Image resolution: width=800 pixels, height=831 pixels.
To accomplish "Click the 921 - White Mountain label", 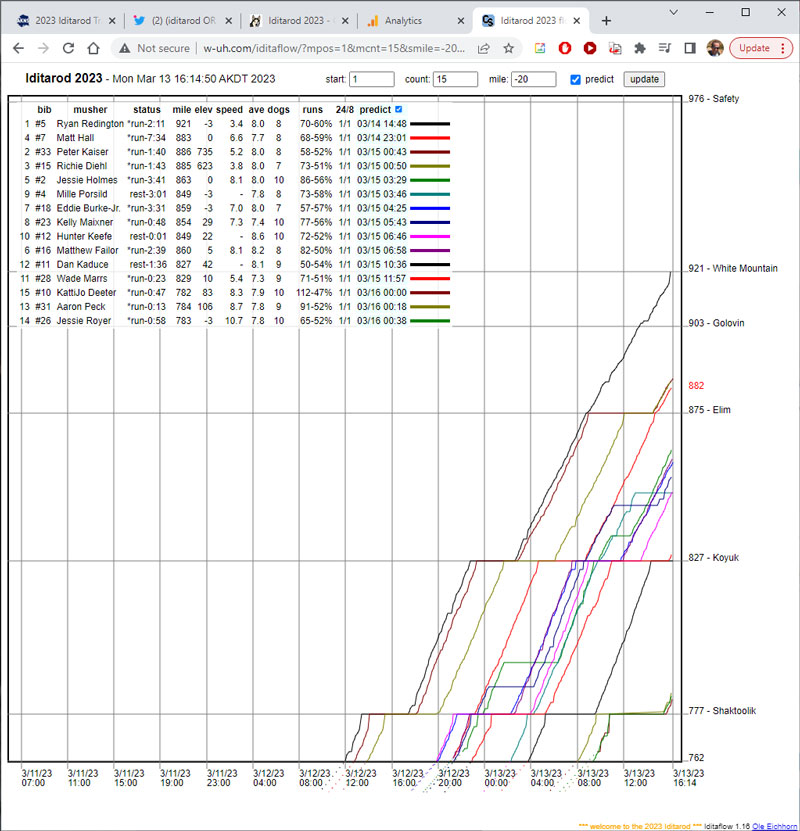I will click(x=733, y=268).
